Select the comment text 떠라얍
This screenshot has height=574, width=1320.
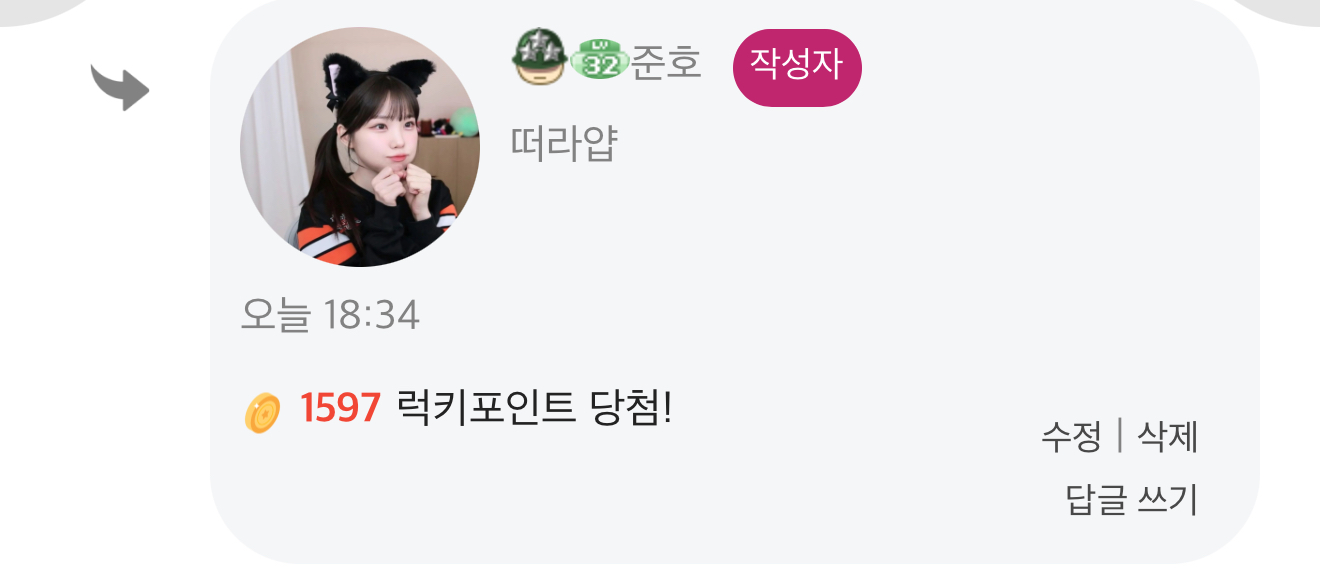pos(564,145)
